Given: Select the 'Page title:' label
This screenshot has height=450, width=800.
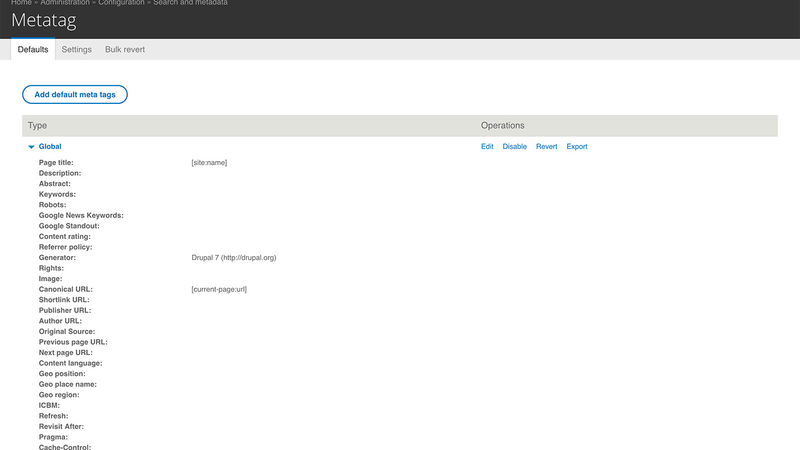Looking at the screenshot, I should tap(56, 163).
